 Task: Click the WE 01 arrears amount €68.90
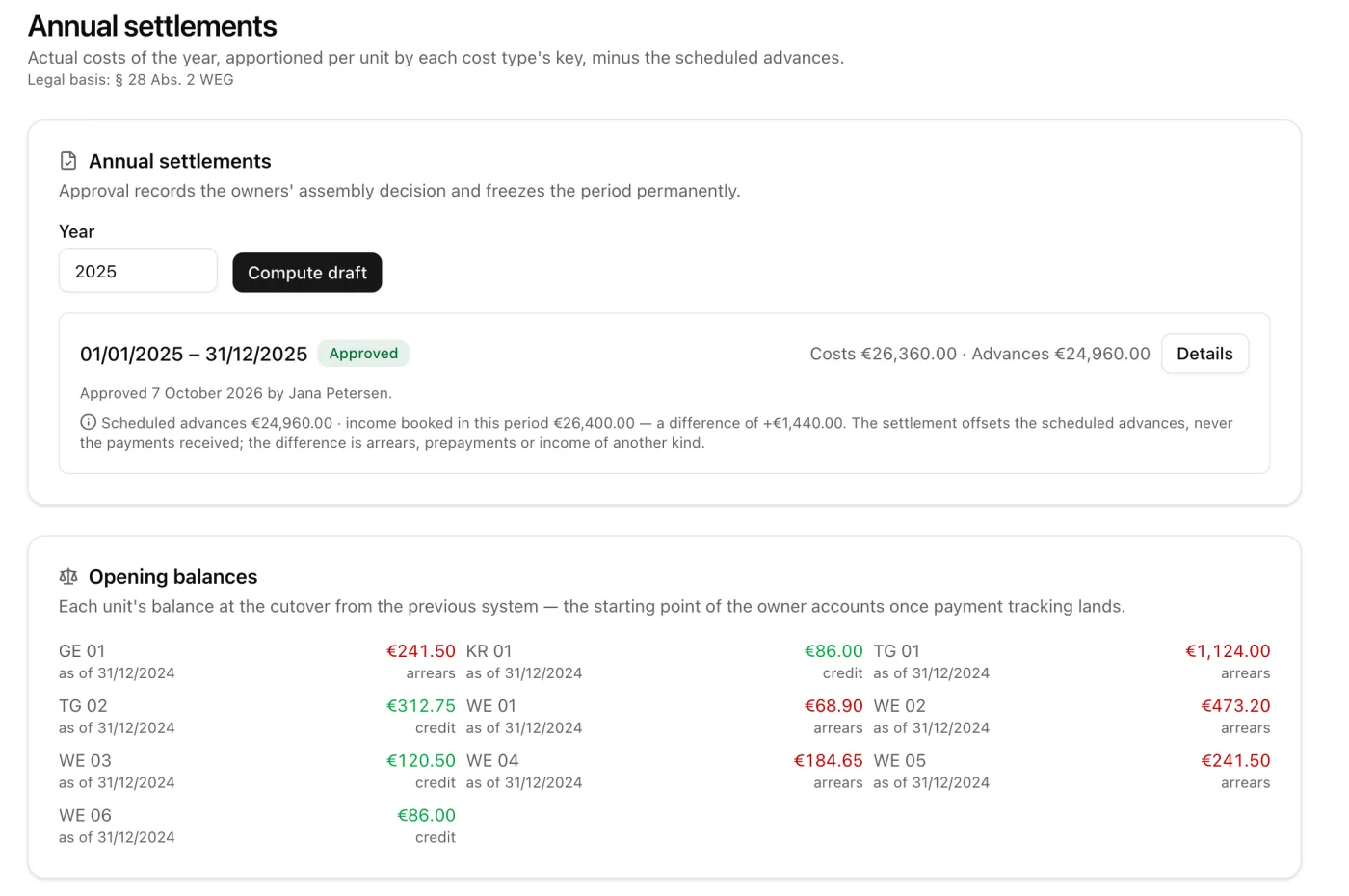(833, 706)
